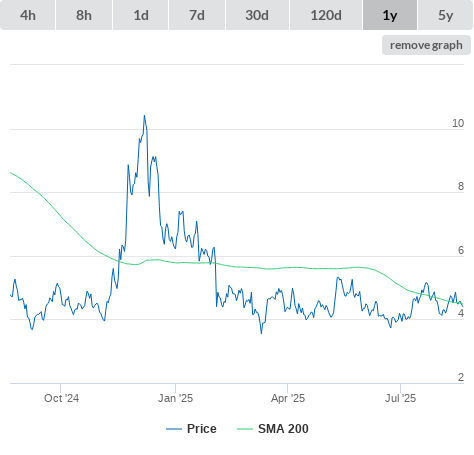Click the Jul '25 axis tick label
Viewport: 474px width, 455px height.
[x=400, y=398]
